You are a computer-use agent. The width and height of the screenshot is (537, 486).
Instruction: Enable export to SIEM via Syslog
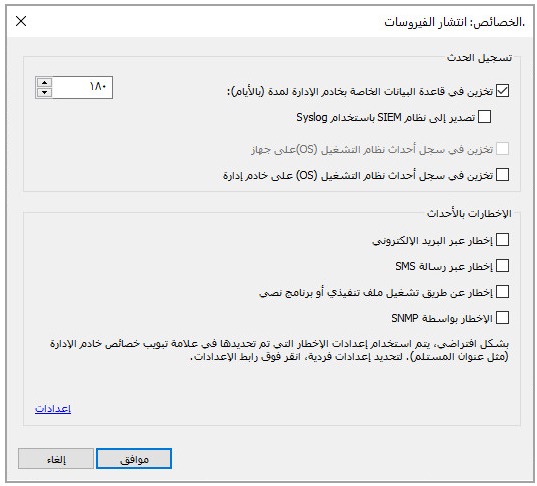[x=484, y=116]
